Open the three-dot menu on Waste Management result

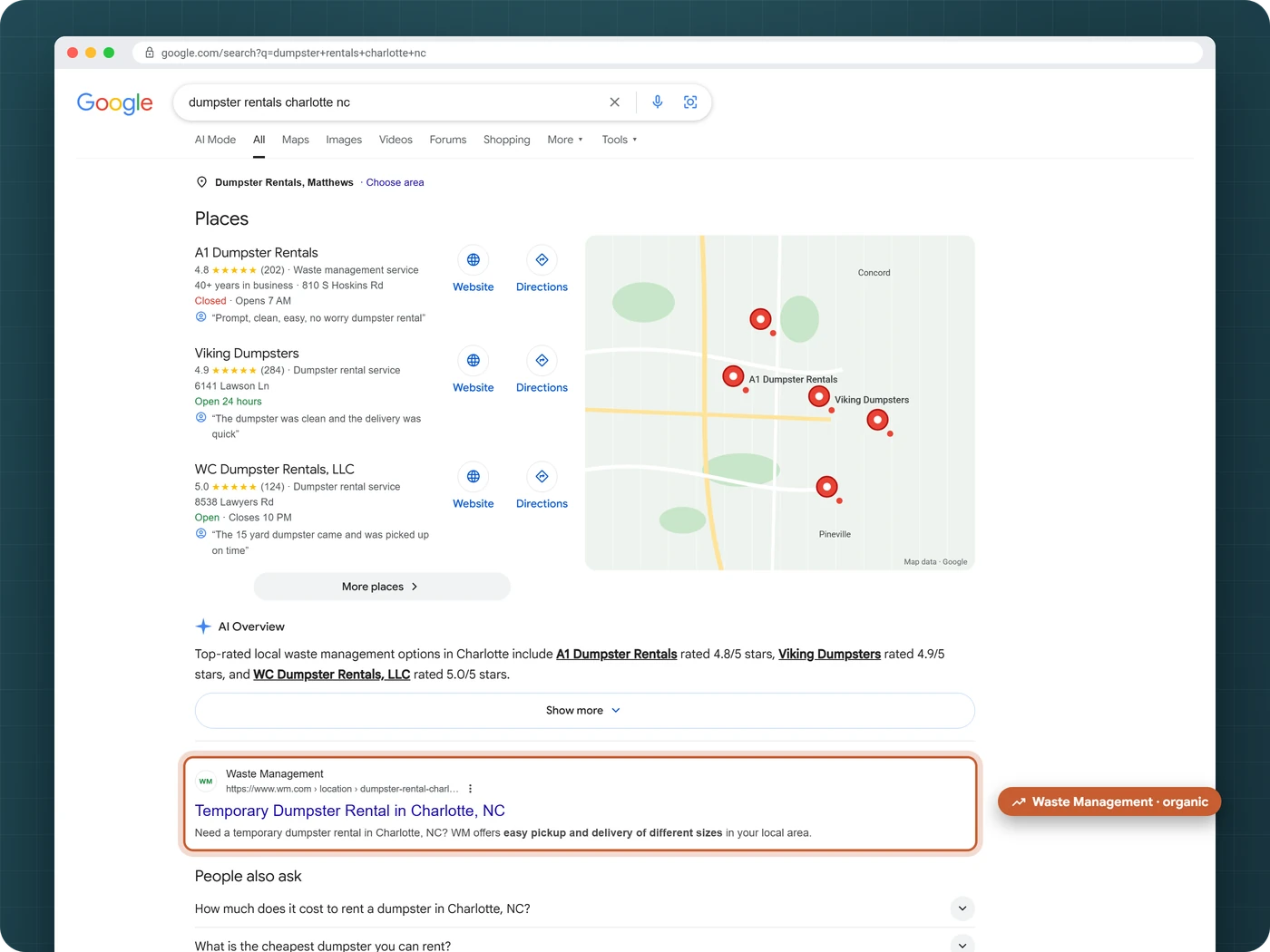coord(470,789)
